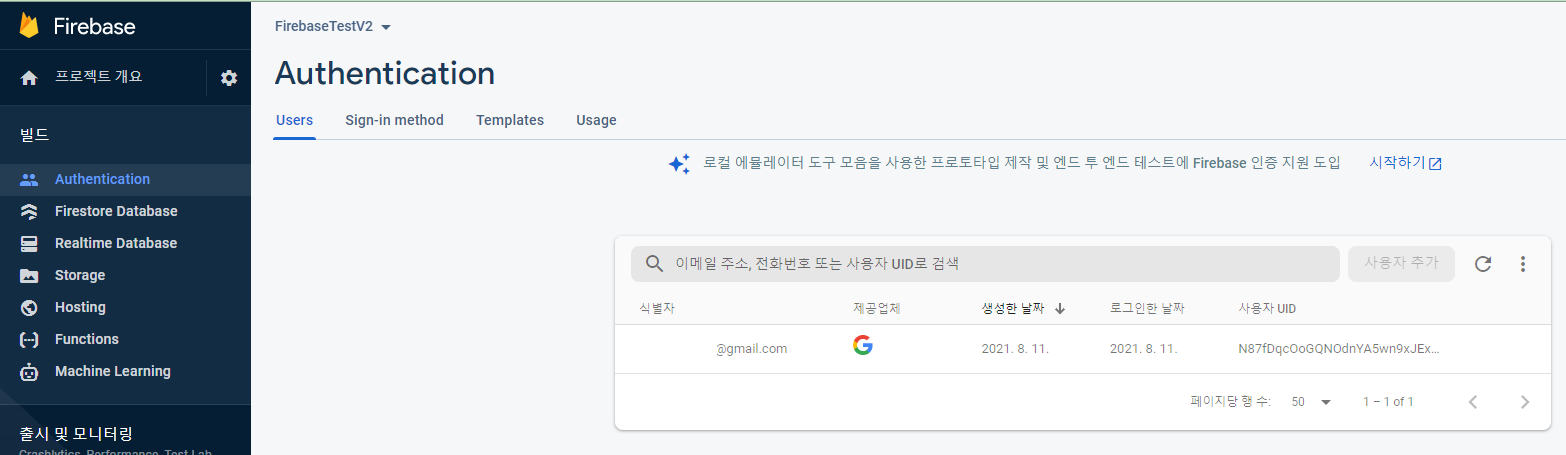The width and height of the screenshot is (1566, 455).
Task: Click the @gmail.com identifier cell
Action: pos(751,349)
